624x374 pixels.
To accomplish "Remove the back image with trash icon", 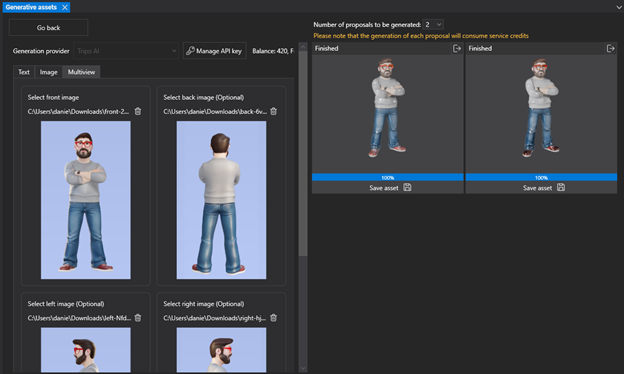I will point(273,111).
